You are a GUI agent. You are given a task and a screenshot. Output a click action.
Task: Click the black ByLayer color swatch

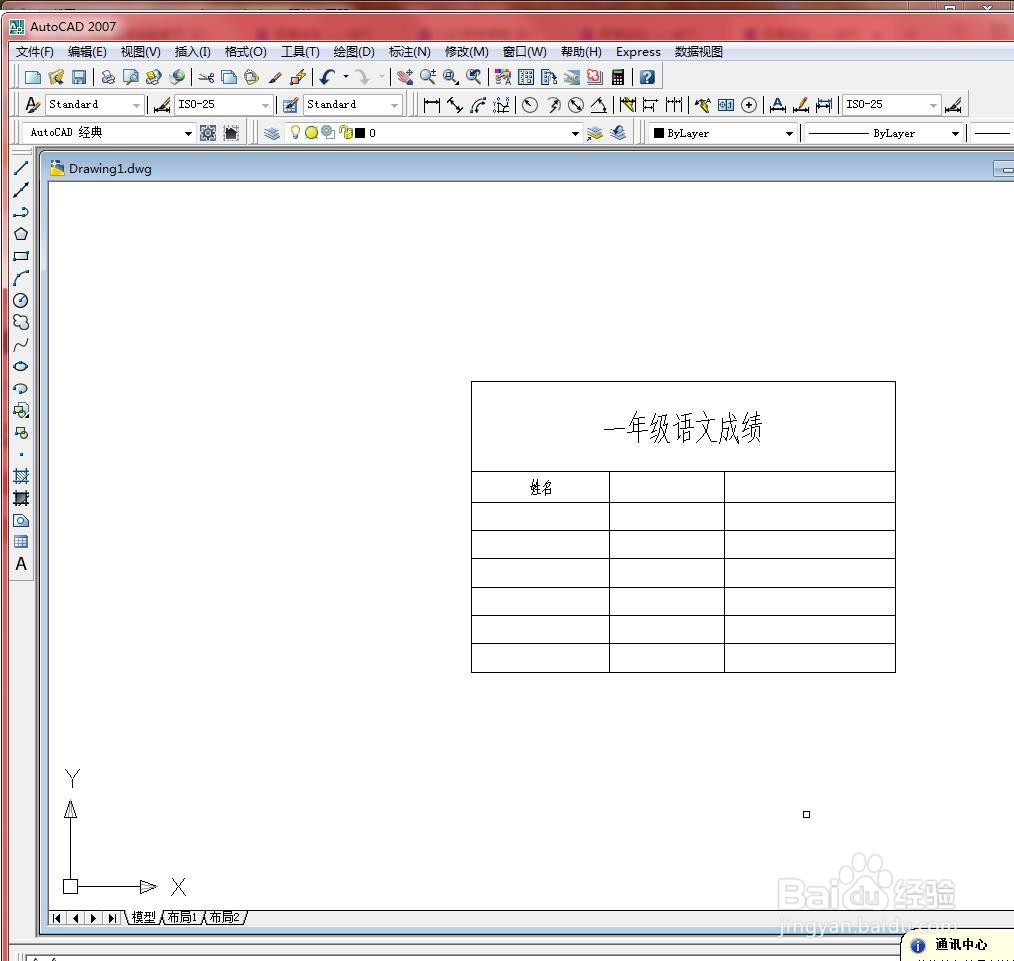tap(659, 133)
